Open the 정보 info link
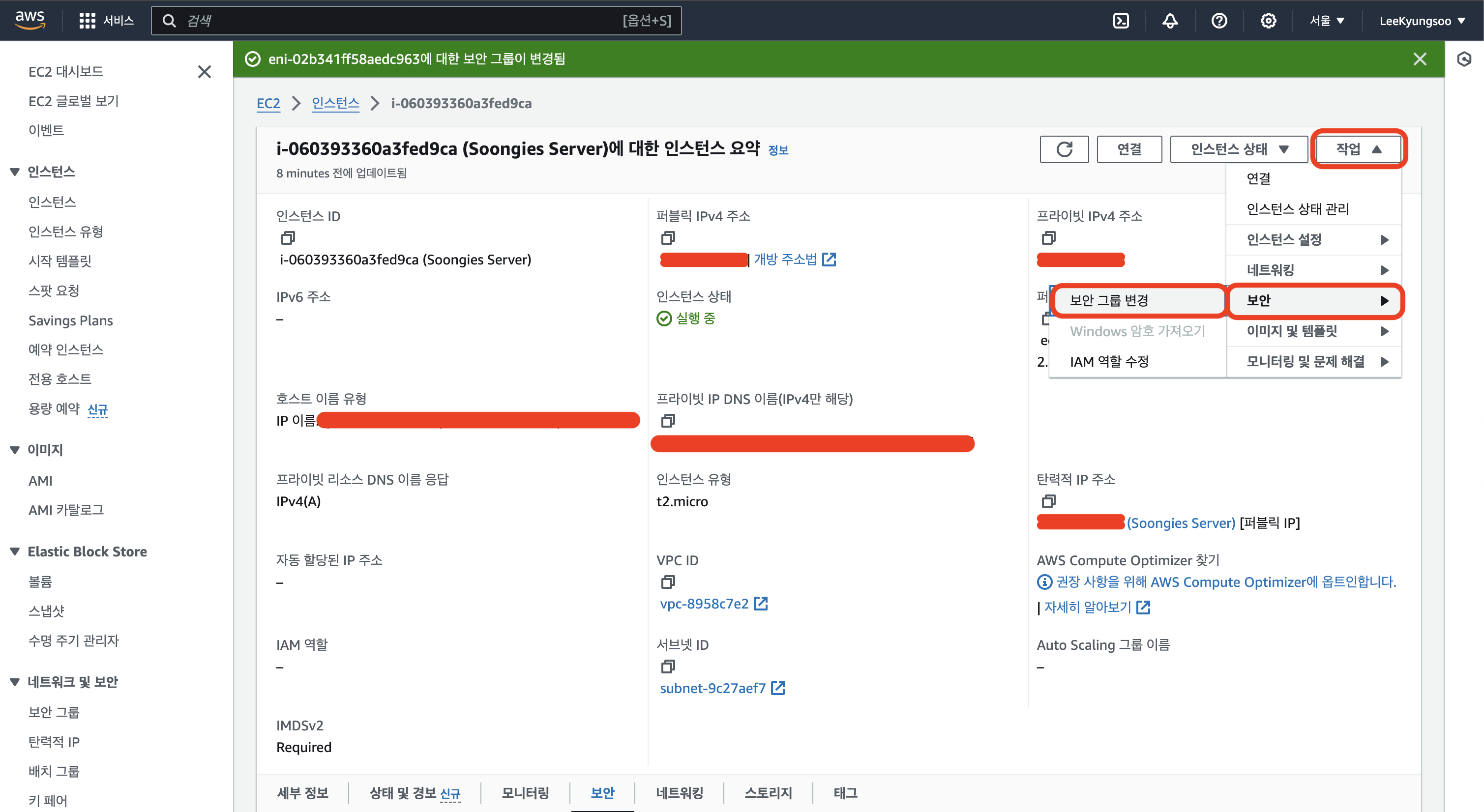 778,150
